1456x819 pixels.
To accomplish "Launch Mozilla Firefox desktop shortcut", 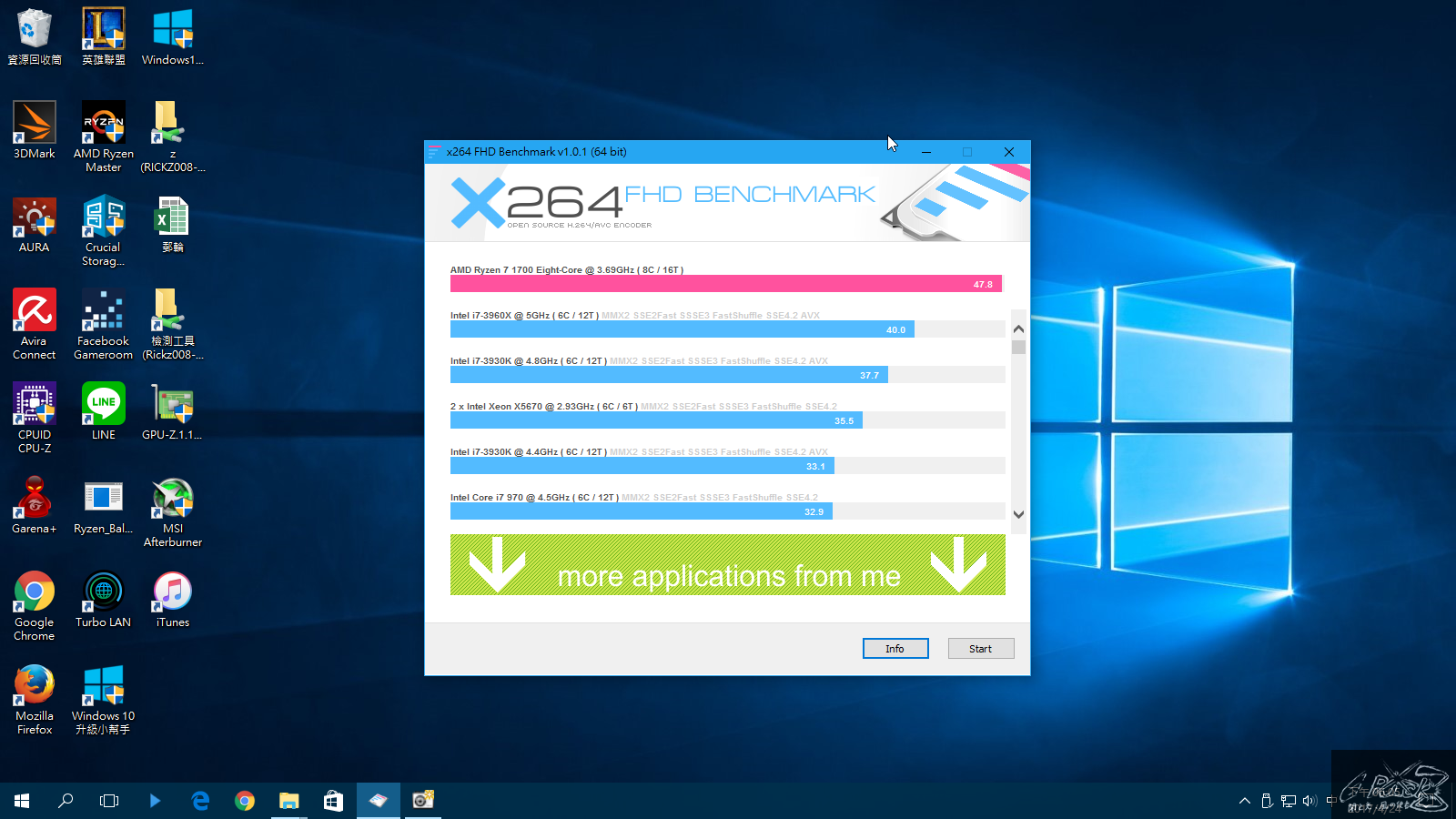I will [35, 699].
